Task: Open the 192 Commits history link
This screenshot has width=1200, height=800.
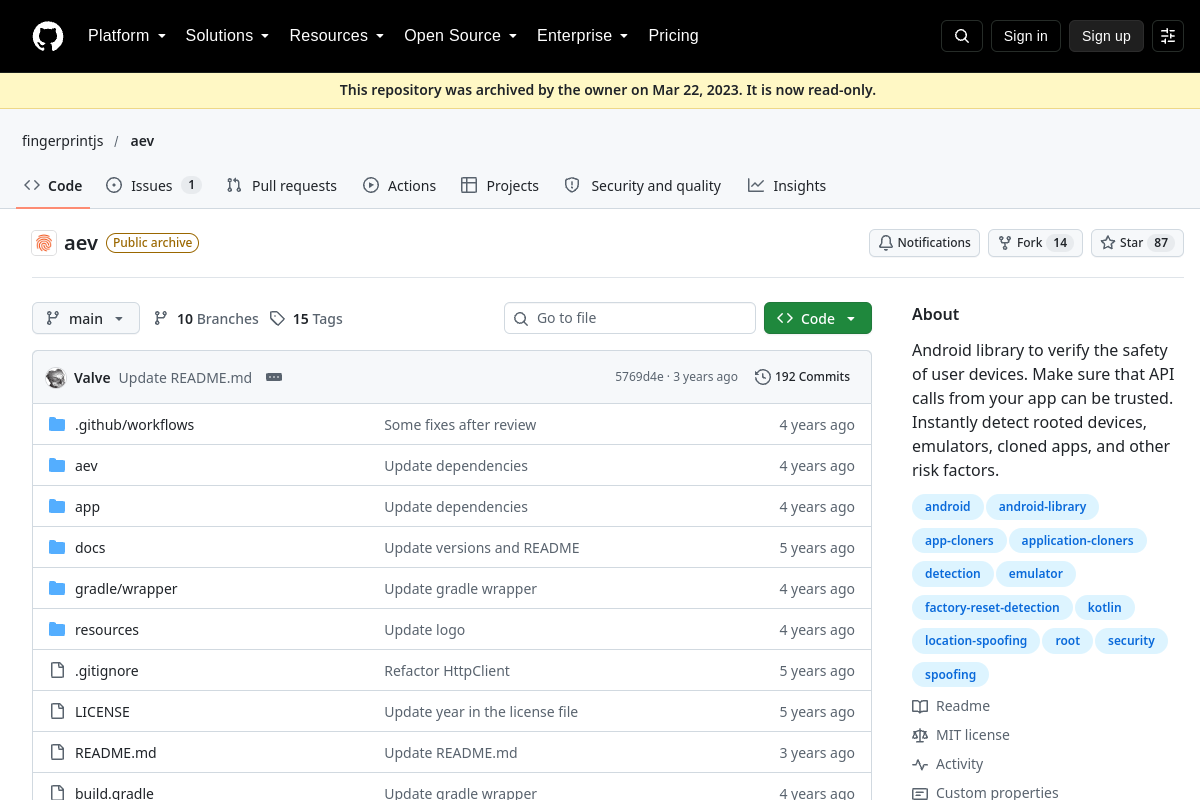Action: (x=803, y=377)
